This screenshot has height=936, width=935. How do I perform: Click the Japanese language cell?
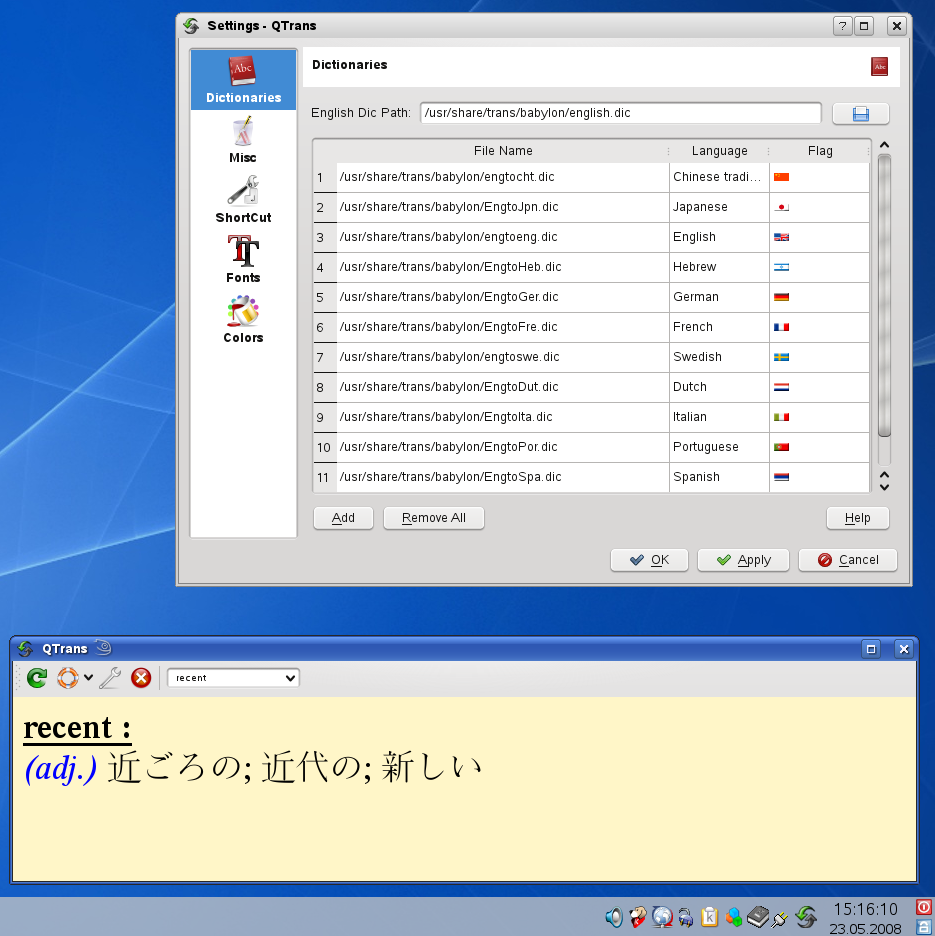click(x=719, y=207)
